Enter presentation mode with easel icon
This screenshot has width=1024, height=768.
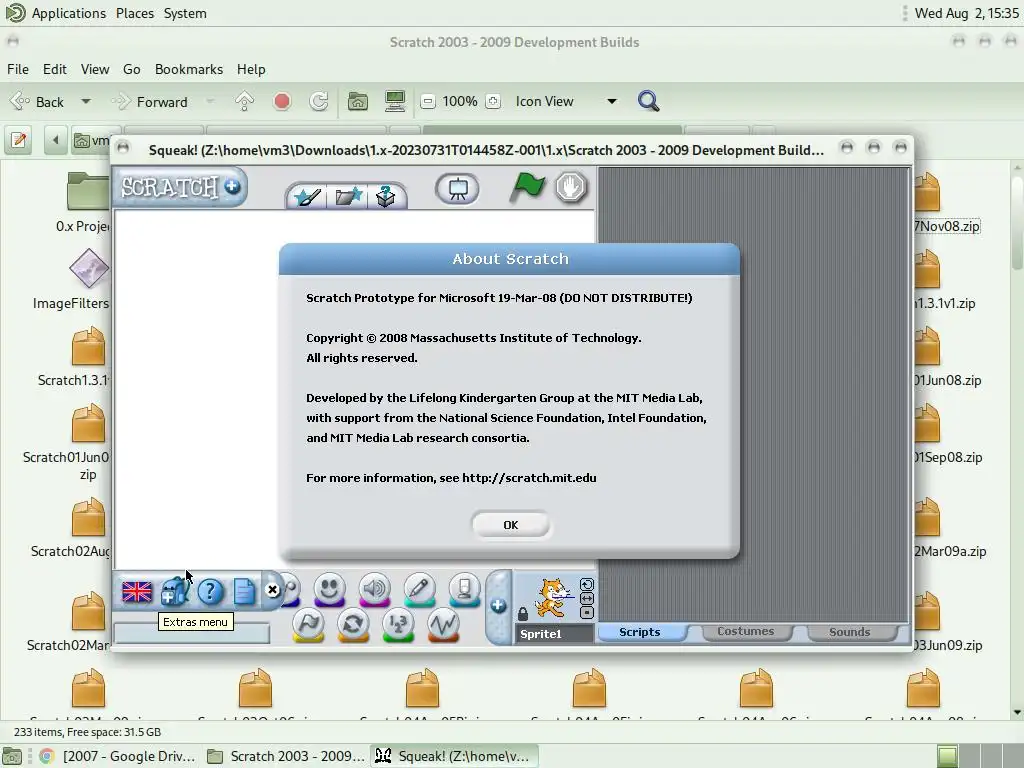tap(457, 189)
